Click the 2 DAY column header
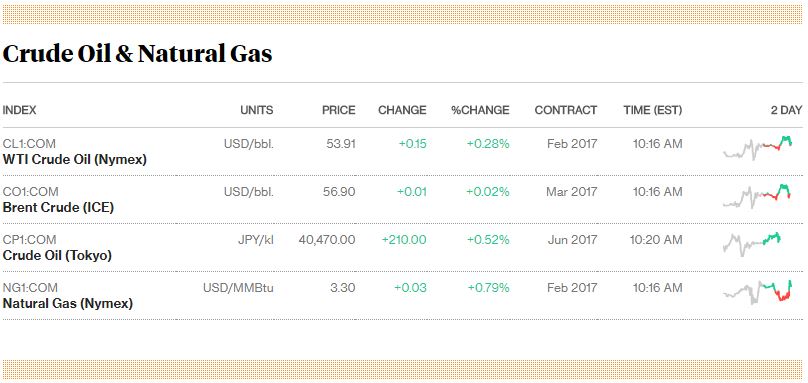Image resolution: width=808 pixels, height=383 pixels. pyautogui.click(x=787, y=110)
